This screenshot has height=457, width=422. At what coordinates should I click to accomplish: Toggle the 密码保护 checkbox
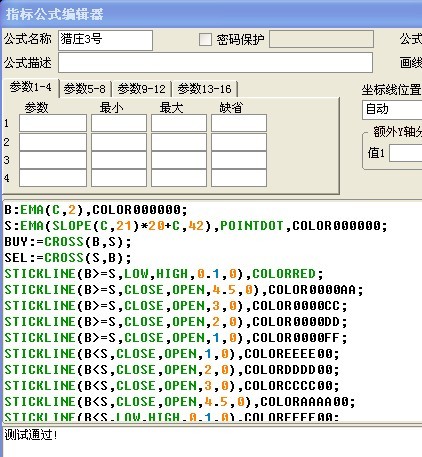click(x=205, y=40)
